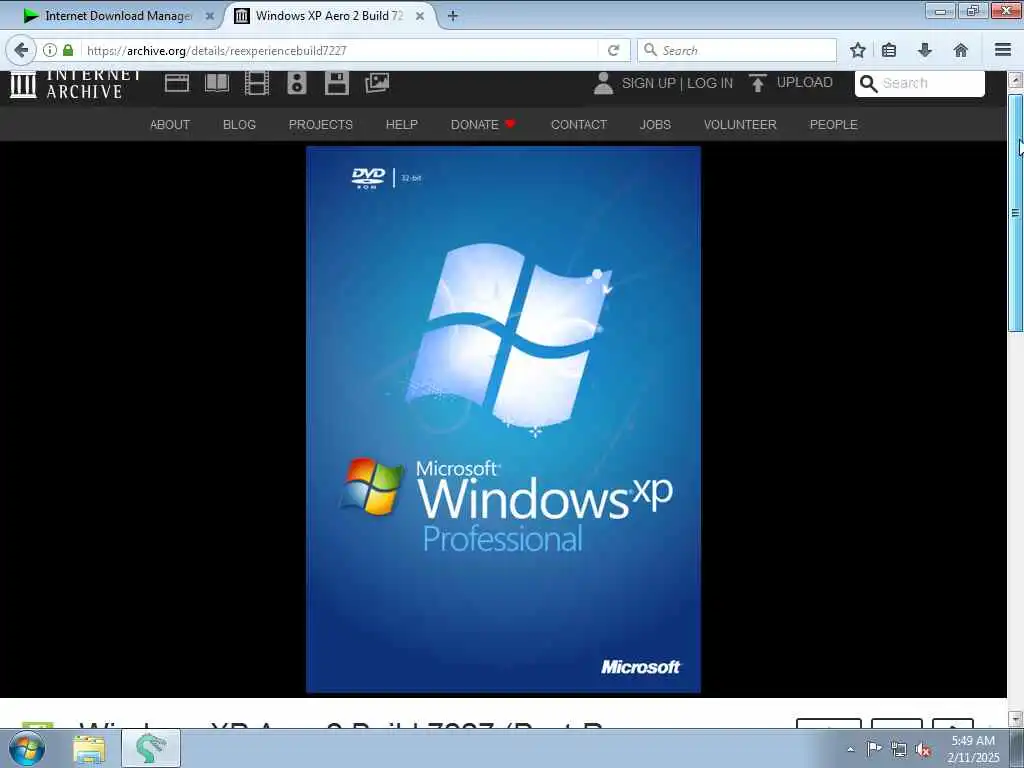Activate the dragon browser taskbar button
This screenshot has width=1024, height=768.
tap(151, 748)
